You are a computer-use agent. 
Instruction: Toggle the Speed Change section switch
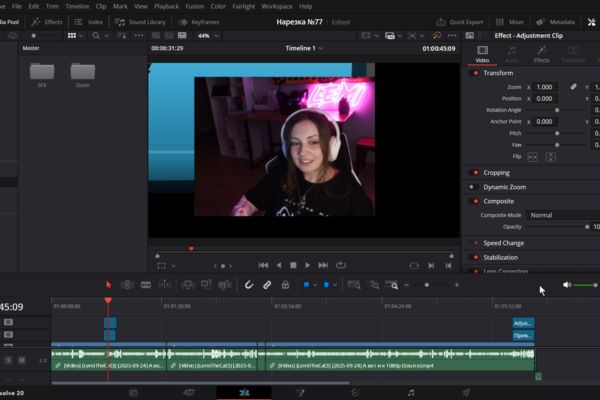point(475,243)
